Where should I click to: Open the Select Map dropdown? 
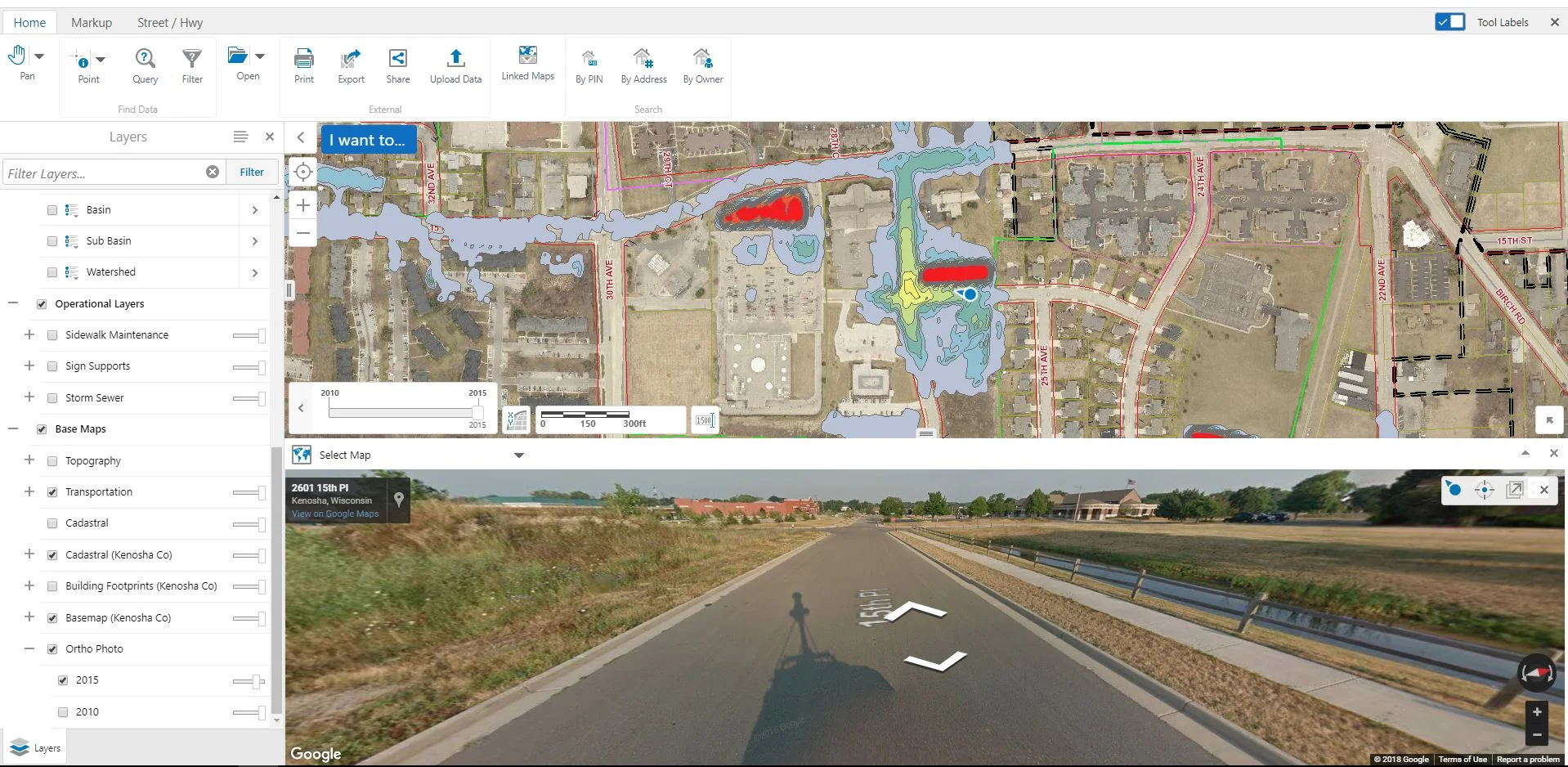(x=518, y=455)
